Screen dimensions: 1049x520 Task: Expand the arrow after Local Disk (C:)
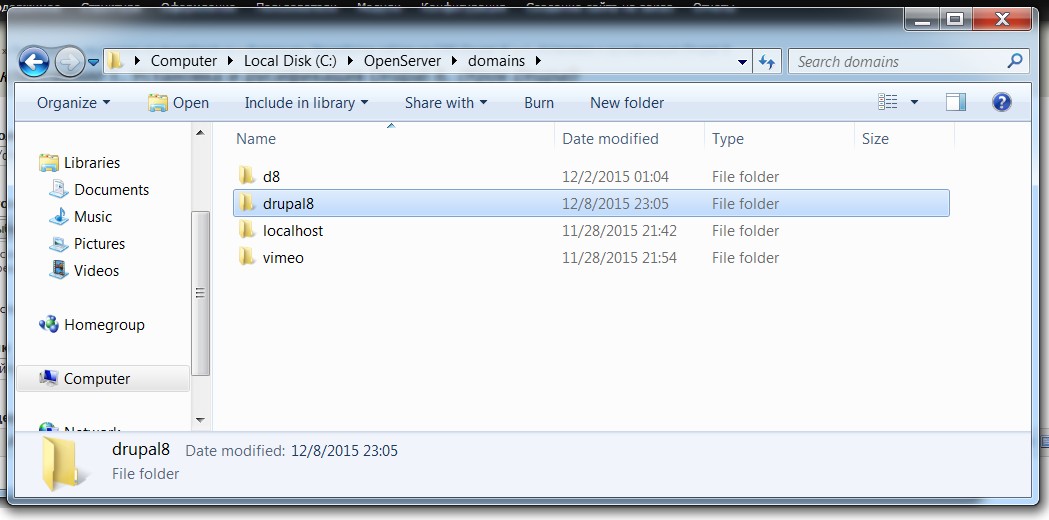350,61
